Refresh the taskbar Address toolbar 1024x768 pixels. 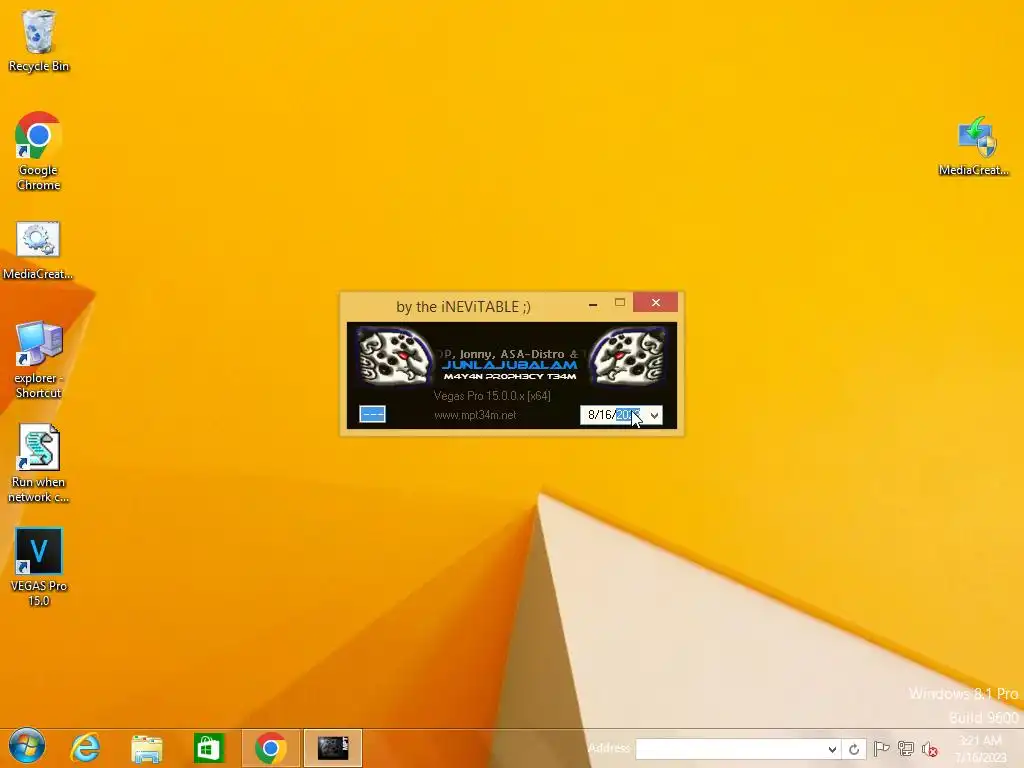coord(854,749)
